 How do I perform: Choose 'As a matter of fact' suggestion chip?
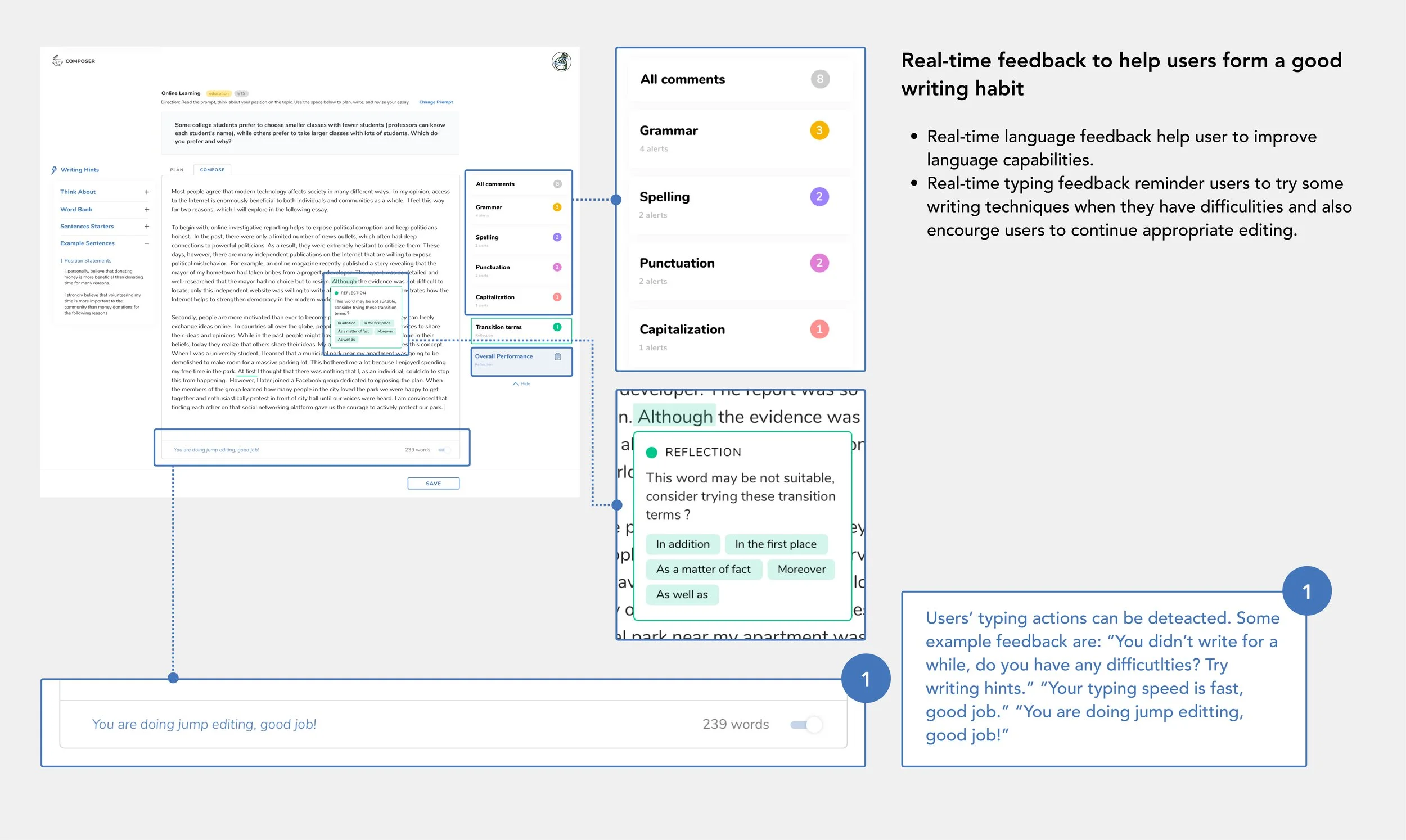pos(703,570)
